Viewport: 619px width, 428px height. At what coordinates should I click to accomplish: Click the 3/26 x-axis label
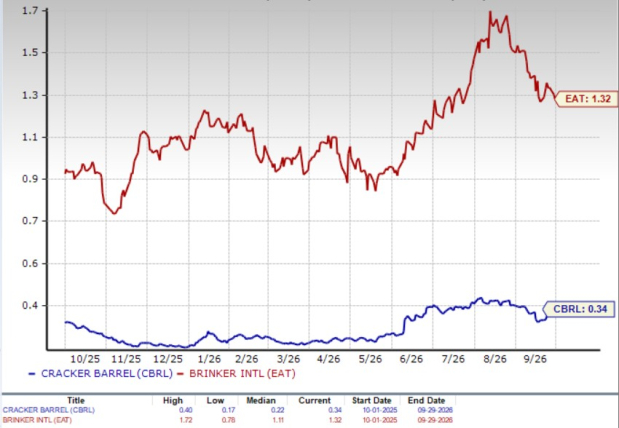(289, 359)
